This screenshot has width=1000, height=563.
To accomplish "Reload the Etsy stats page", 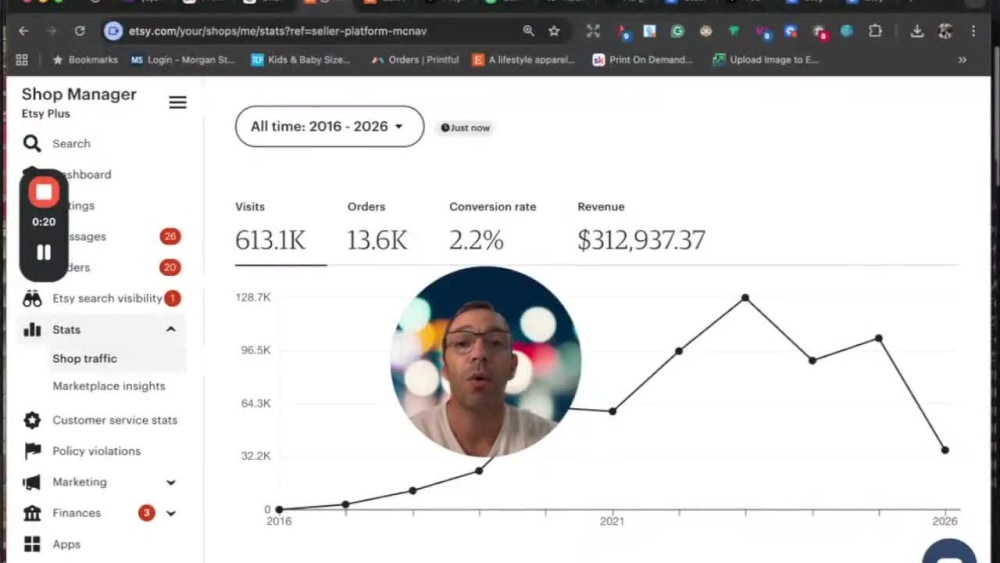I will (x=80, y=31).
